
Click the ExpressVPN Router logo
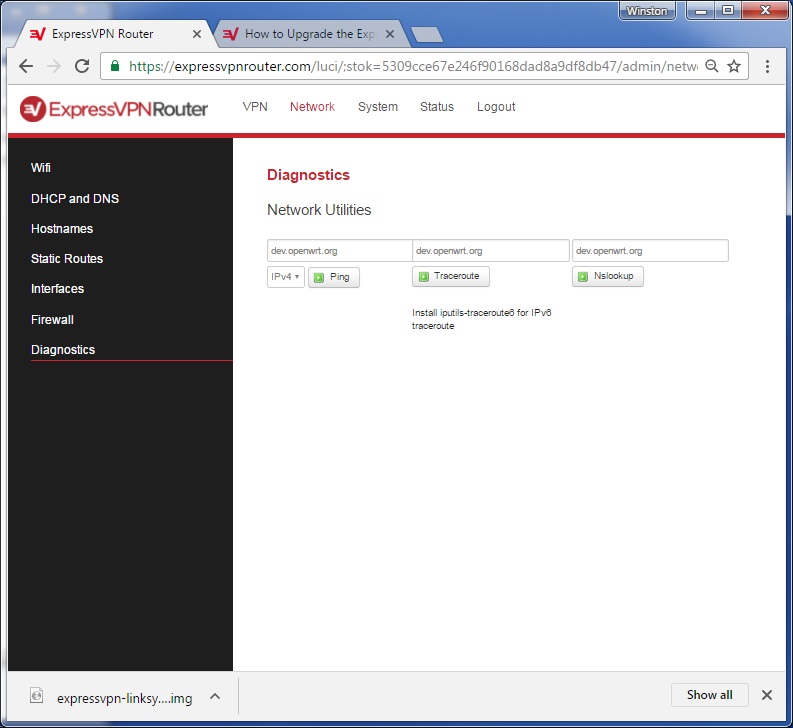click(114, 108)
